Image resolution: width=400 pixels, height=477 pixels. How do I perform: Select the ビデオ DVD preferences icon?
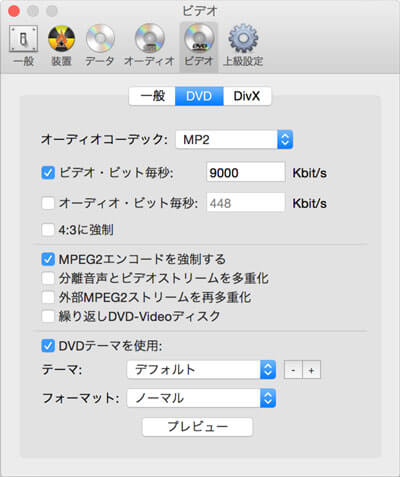pyautogui.click(x=199, y=46)
